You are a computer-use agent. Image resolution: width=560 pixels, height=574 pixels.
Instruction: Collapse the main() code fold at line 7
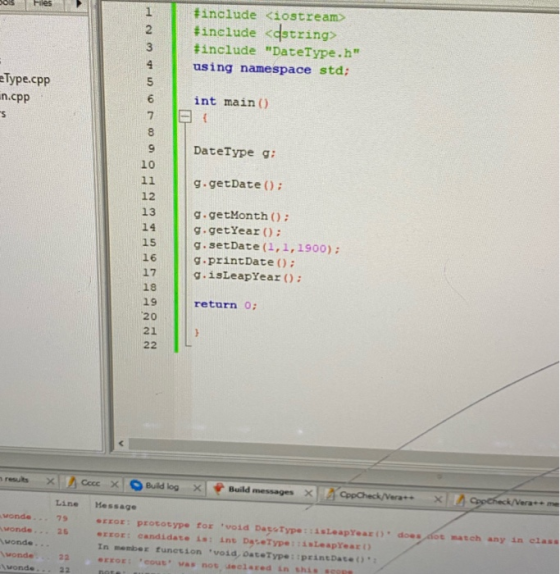click(185, 117)
